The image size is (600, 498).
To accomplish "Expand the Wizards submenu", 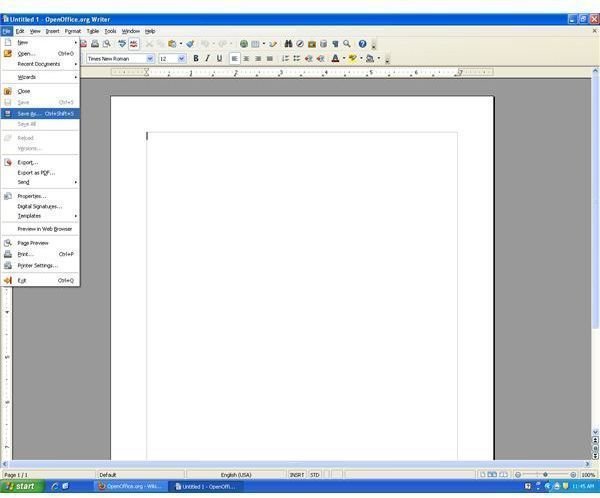I will tap(40, 77).
